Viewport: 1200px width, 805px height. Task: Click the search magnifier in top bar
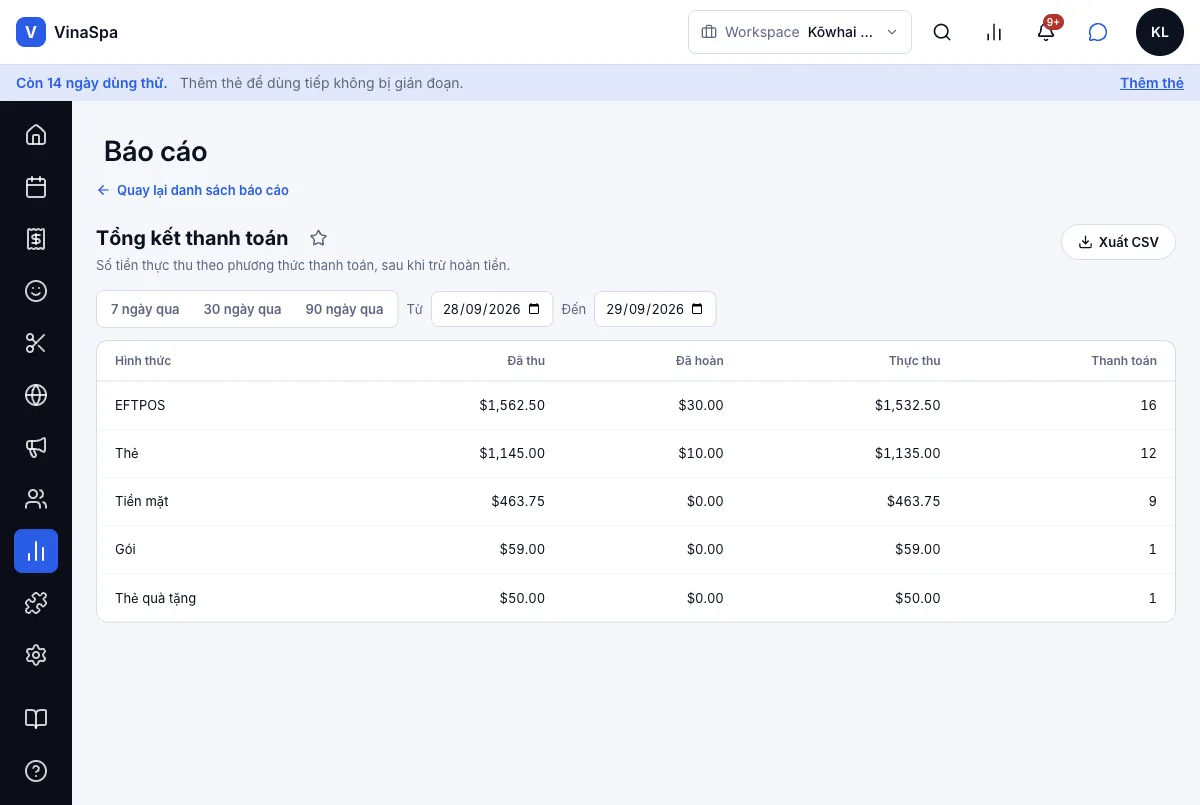(942, 32)
